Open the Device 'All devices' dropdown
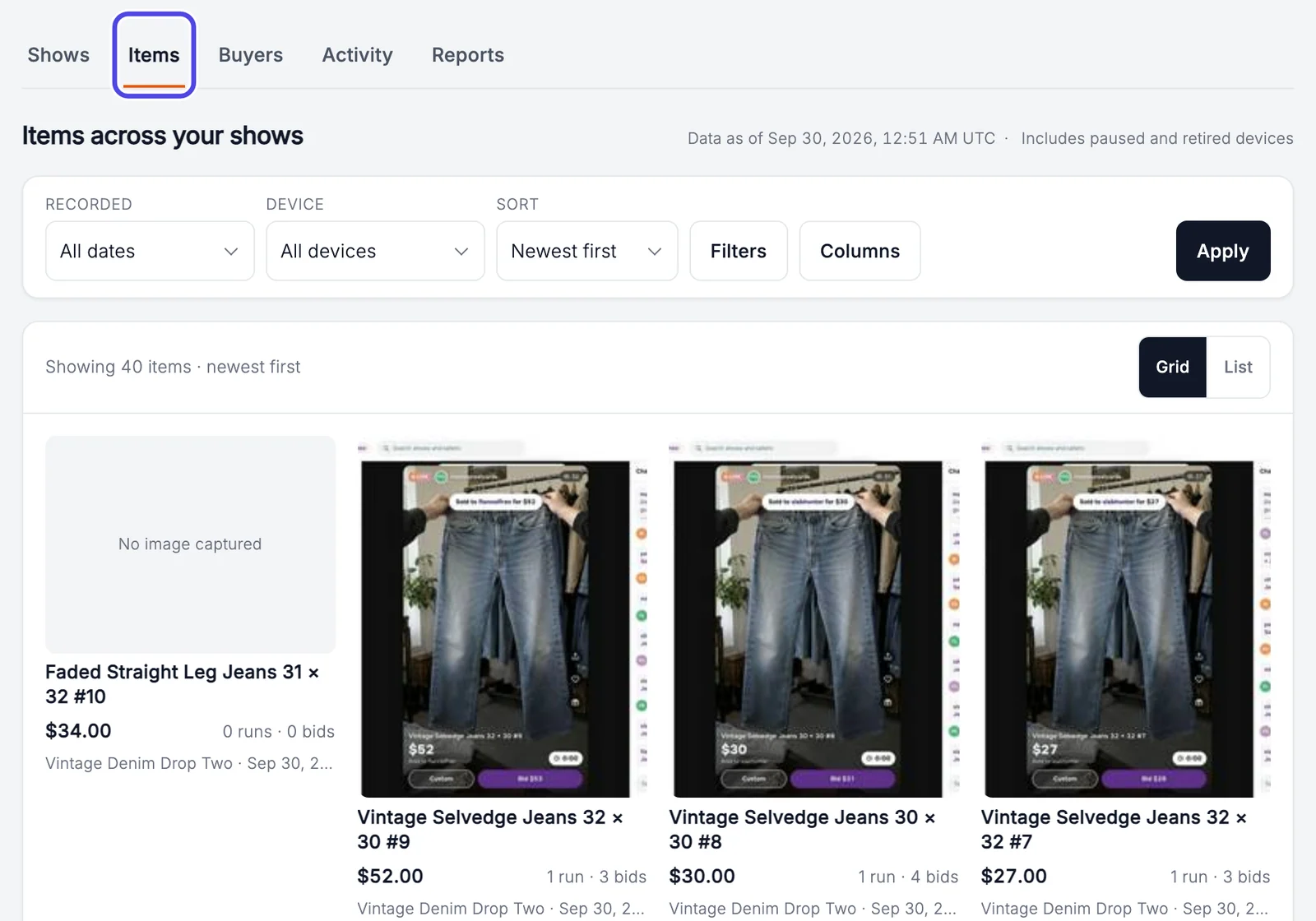 click(375, 251)
